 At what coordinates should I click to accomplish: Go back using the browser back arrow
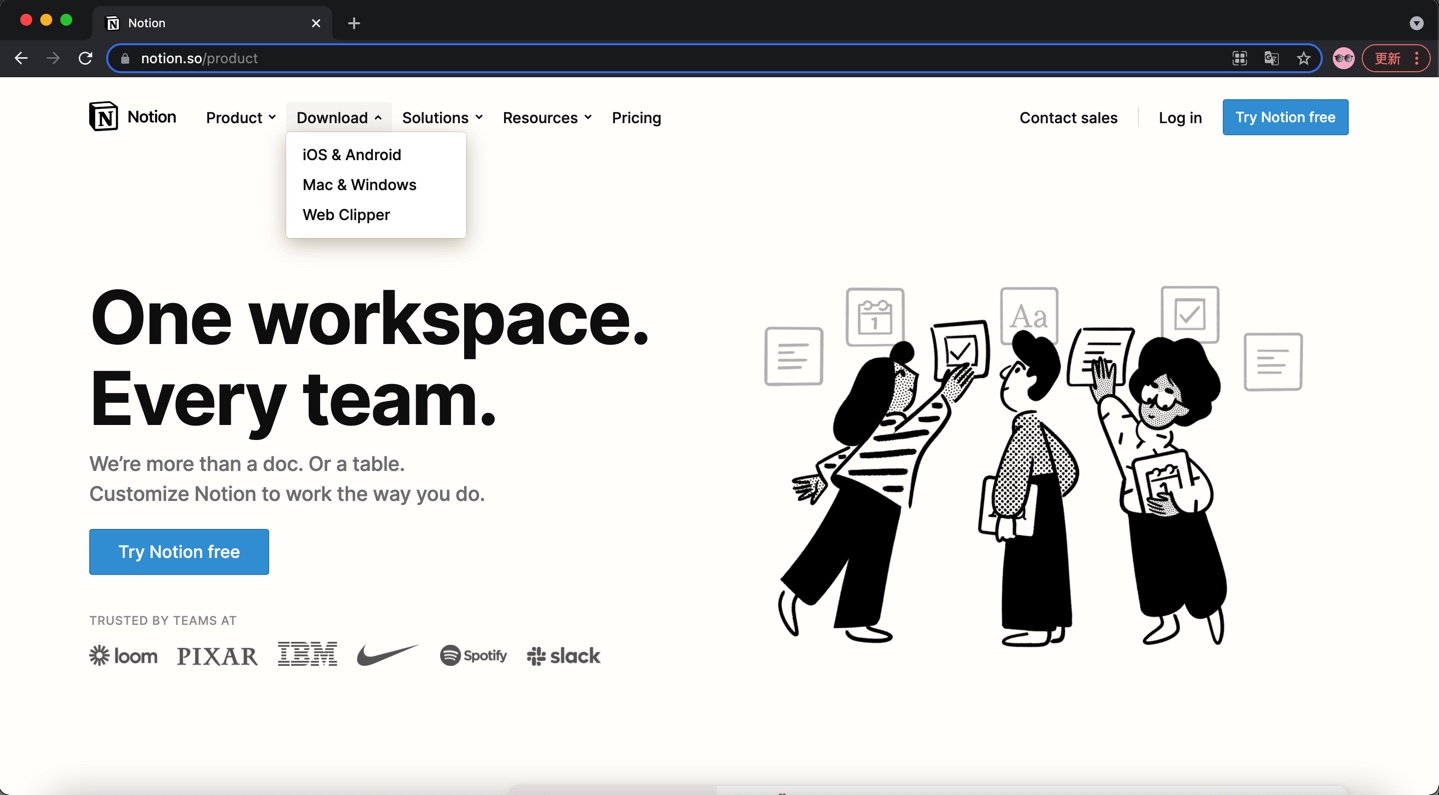click(x=21, y=58)
